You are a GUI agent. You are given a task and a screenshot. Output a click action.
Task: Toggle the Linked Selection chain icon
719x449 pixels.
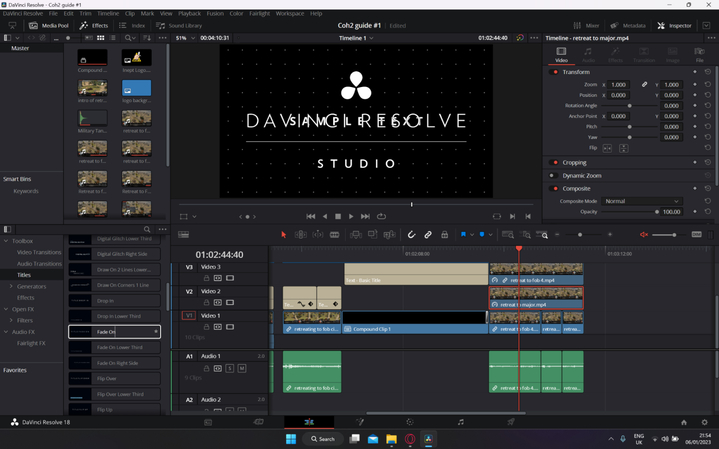click(x=428, y=234)
